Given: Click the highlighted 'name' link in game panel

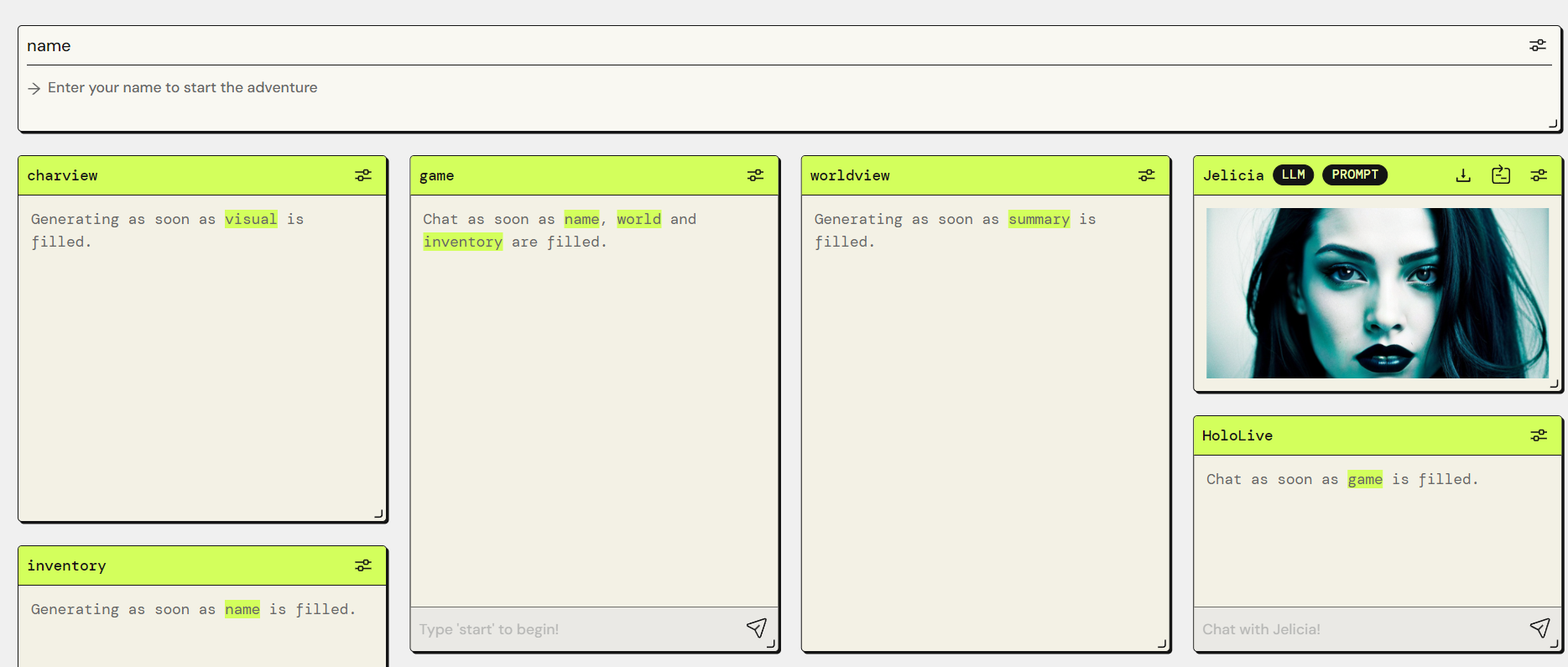Looking at the screenshot, I should [581, 219].
